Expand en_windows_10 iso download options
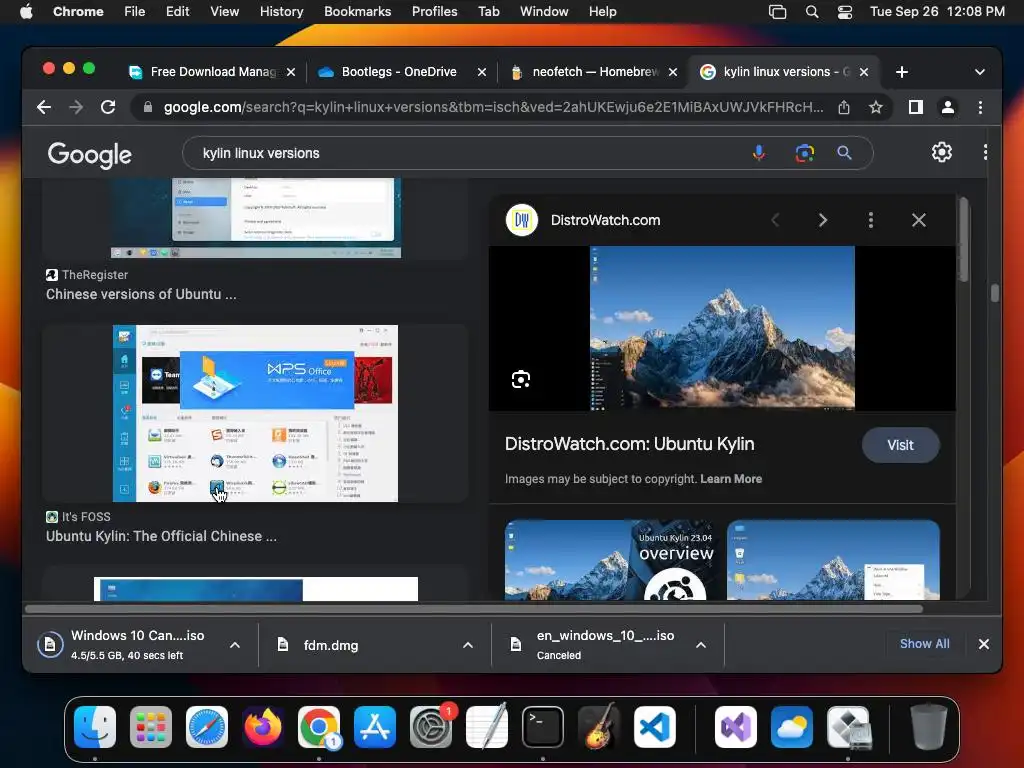Viewport: 1024px width, 768px height. 701,645
